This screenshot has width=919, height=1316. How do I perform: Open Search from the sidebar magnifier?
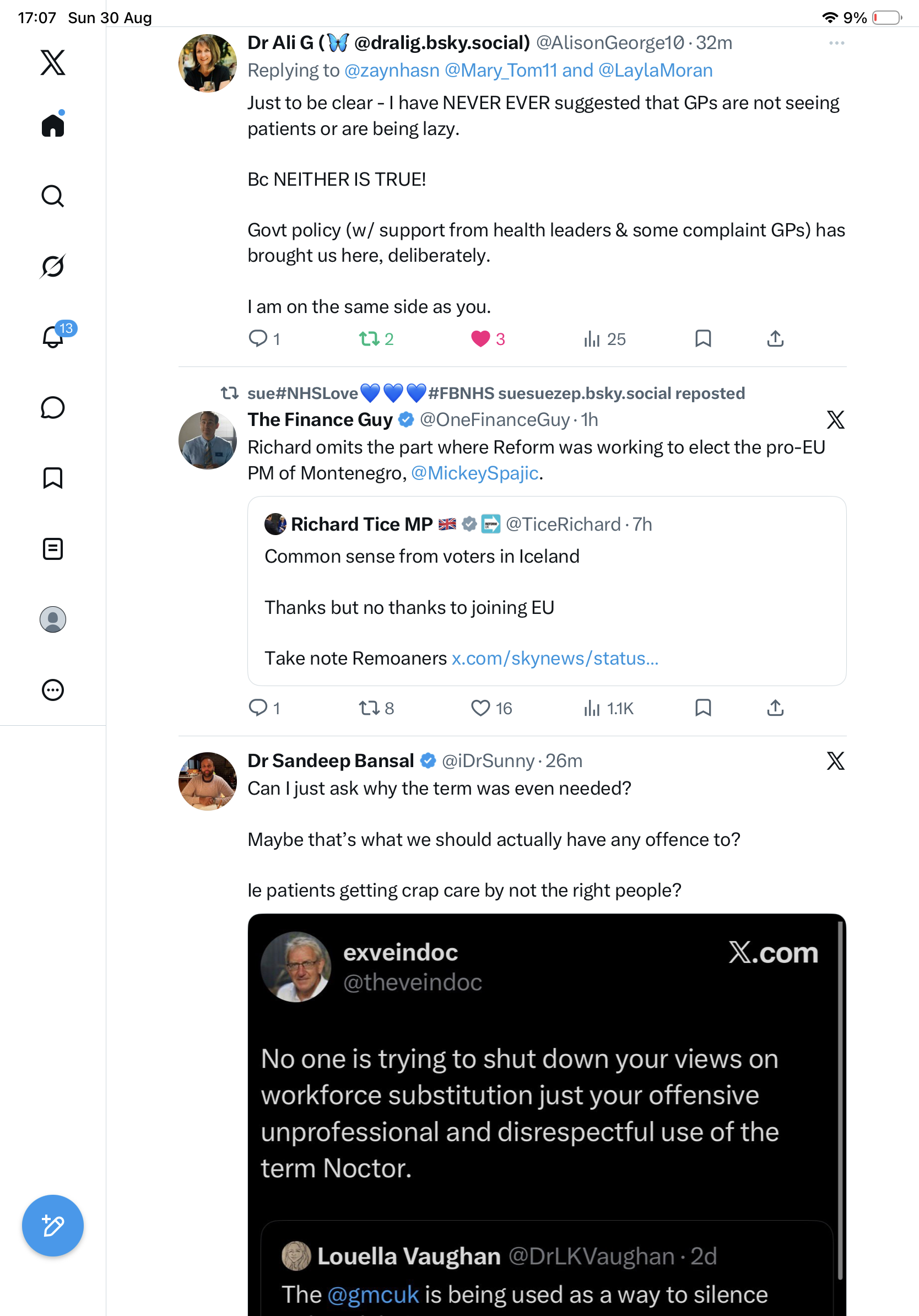[53, 196]
